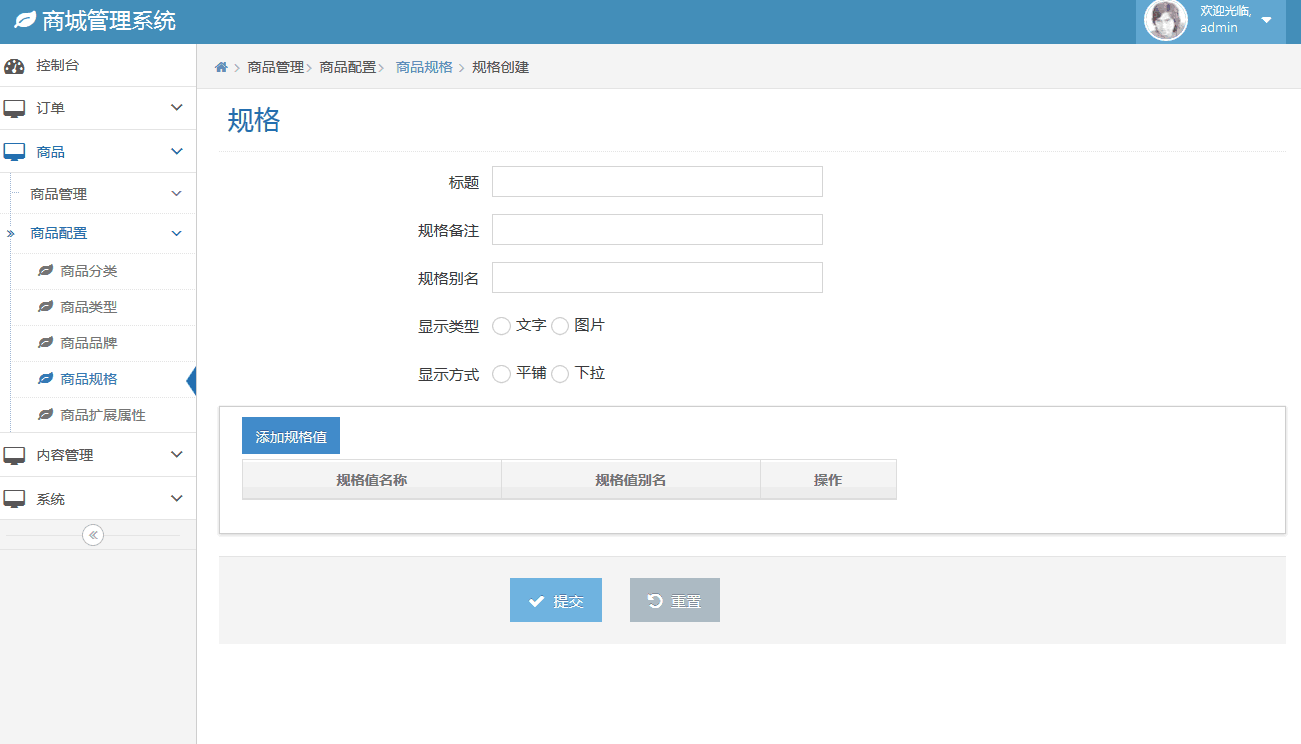
Task: Open 商品类型 in the sidebar
Action: point(89,307)
